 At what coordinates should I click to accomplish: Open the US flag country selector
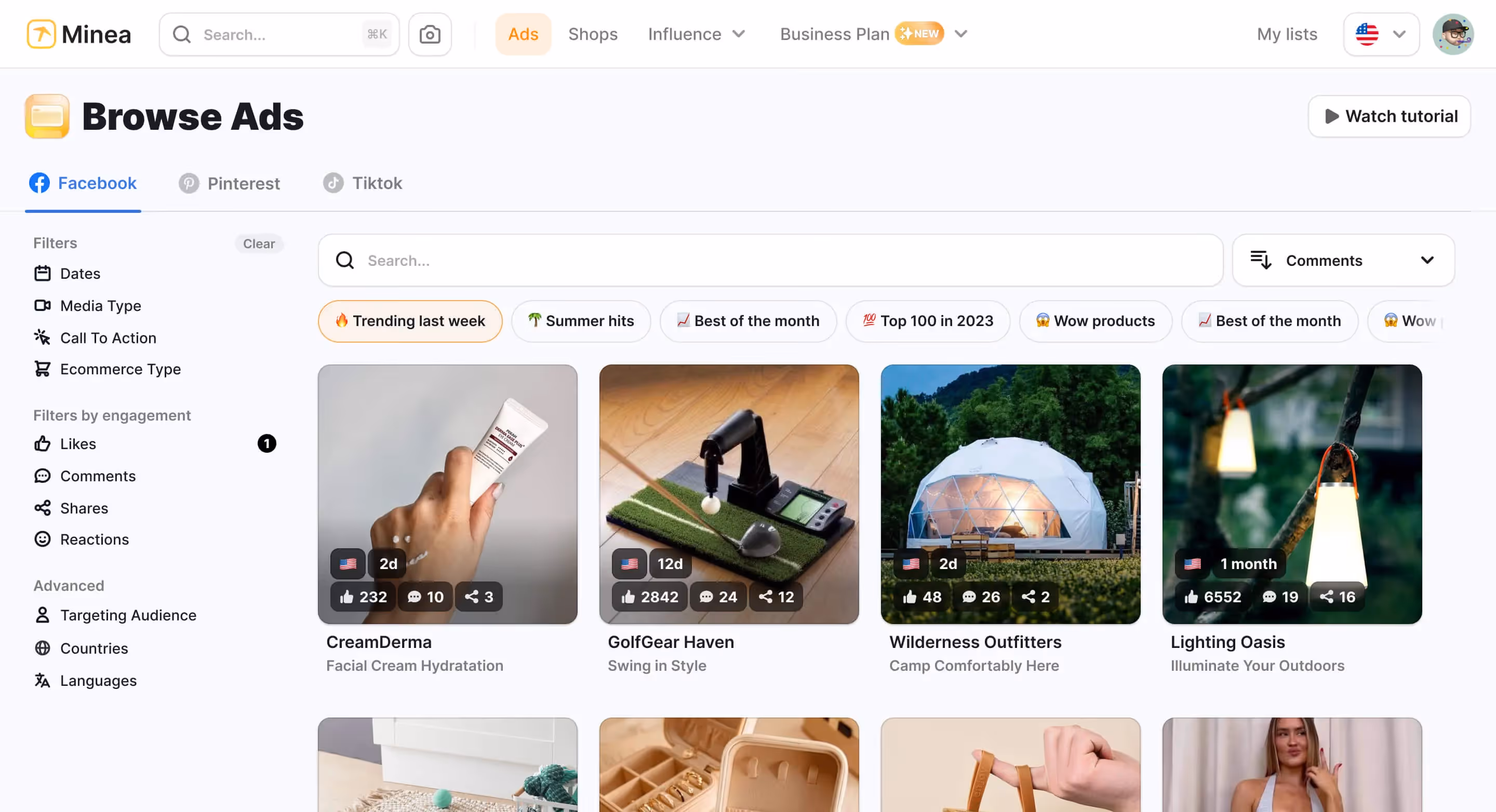coord(1381,34)
